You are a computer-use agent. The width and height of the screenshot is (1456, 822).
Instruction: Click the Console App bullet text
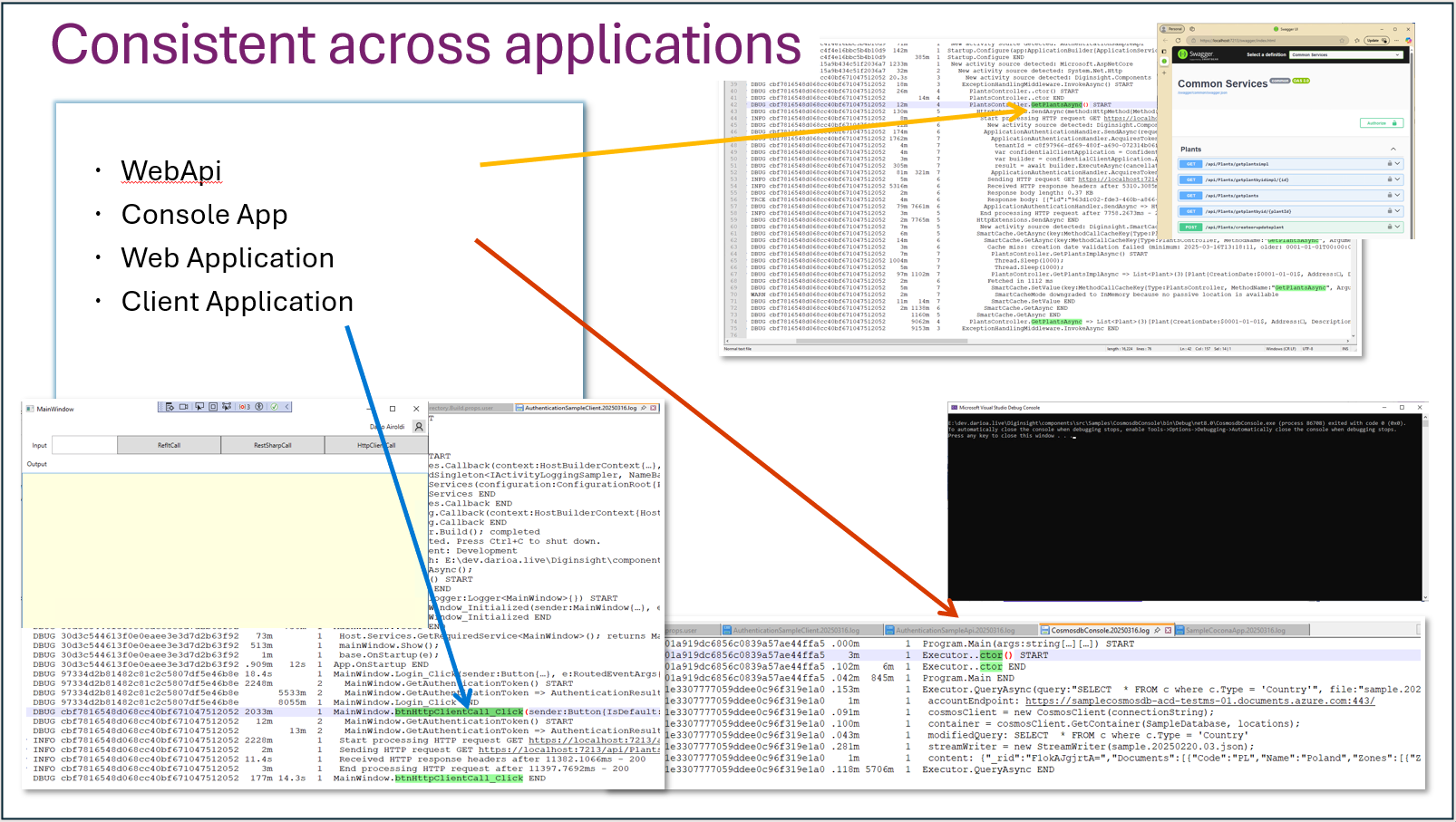pos(205,215)
